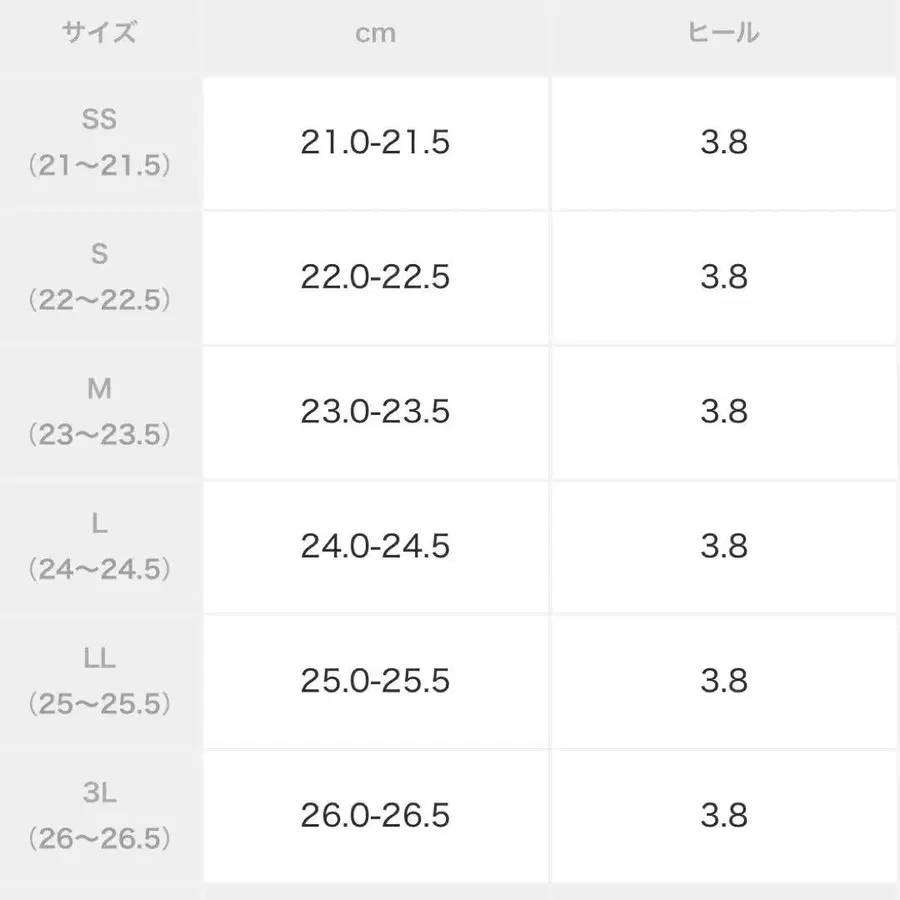Viewport: 900px width, 900px height.
Task: Select the SS (21～21.5) size label
Action: pos(99,142)
